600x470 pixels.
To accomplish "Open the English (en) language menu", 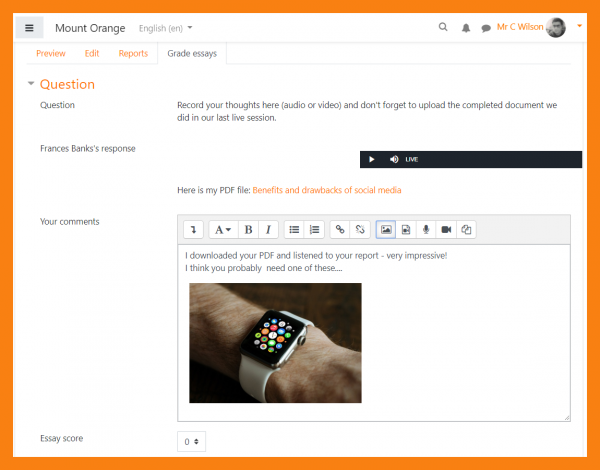I will click(x=165, y=27).
